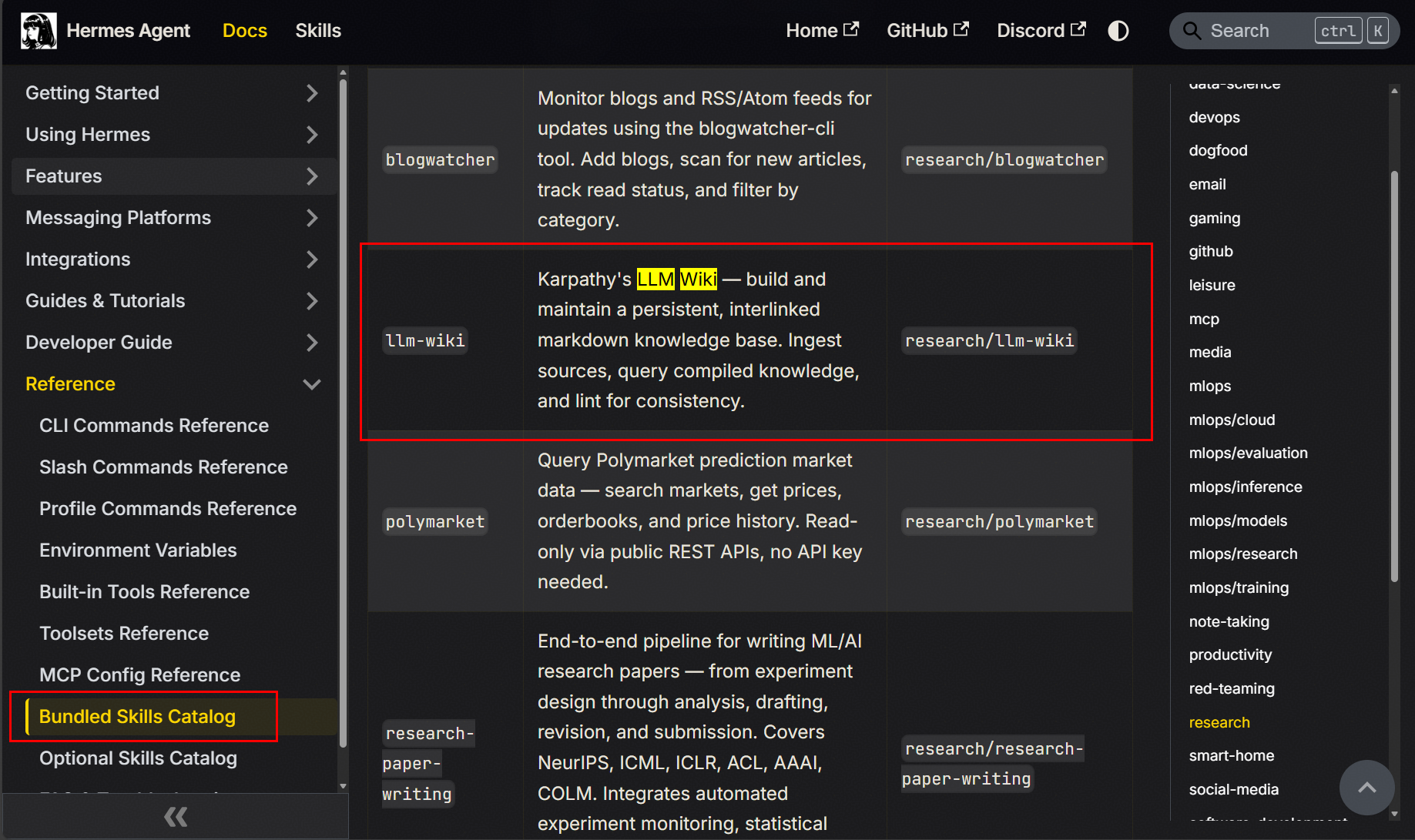Select the Reference category label

coord(70,384)
